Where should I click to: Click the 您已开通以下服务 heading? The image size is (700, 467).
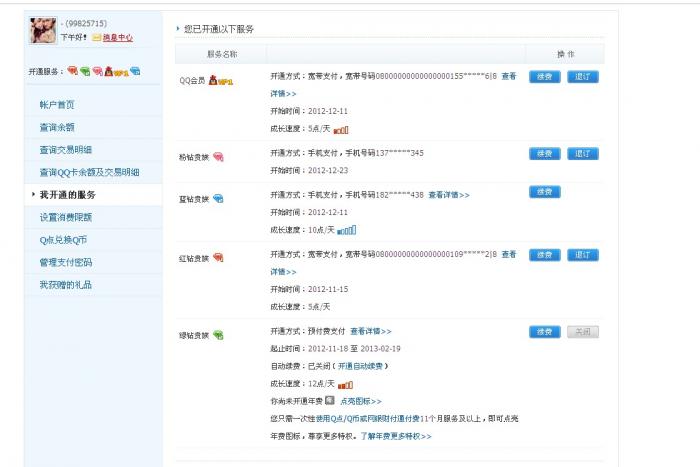pyautogui.click(x=219, y=29)
